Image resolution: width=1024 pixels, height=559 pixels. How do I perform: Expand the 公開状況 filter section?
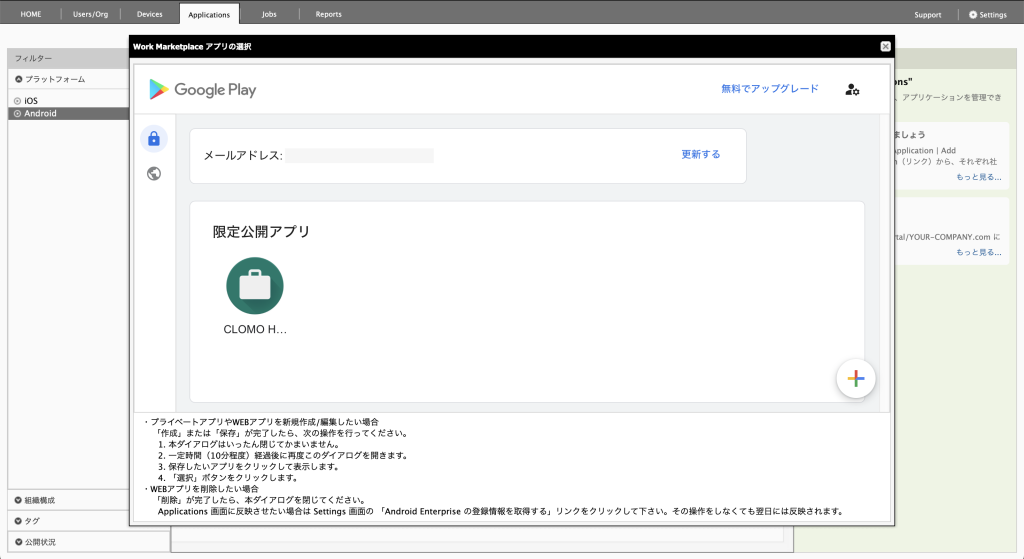click(19, 542)
